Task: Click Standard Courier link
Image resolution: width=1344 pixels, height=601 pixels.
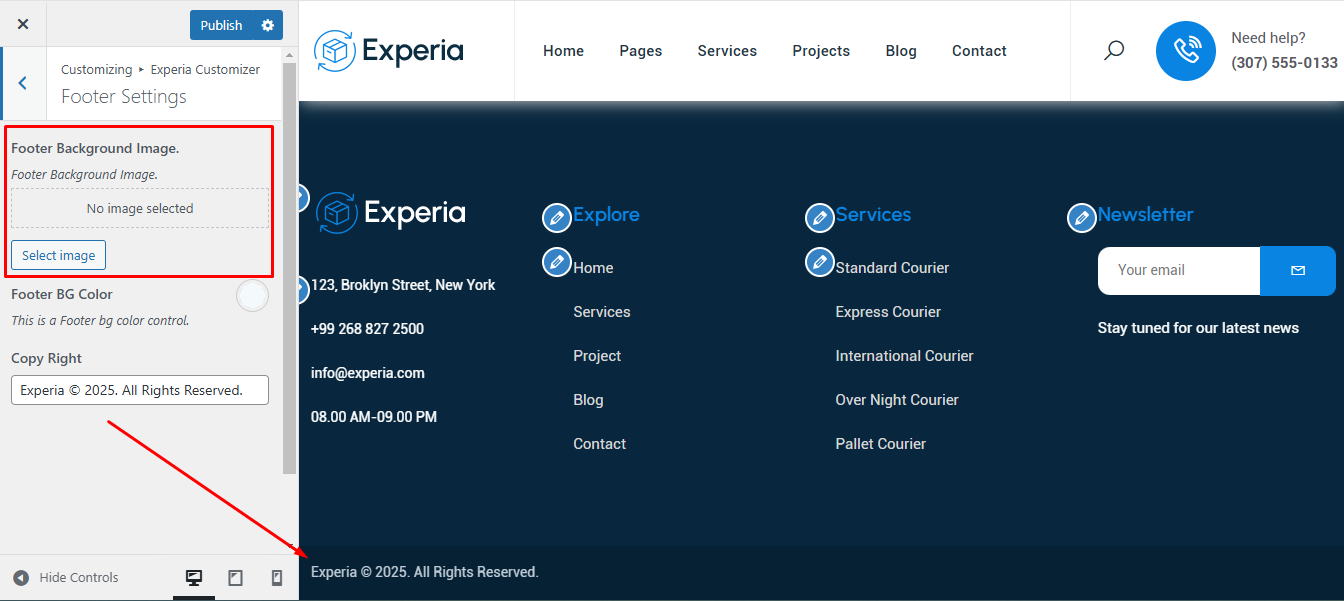Action: 892,268
